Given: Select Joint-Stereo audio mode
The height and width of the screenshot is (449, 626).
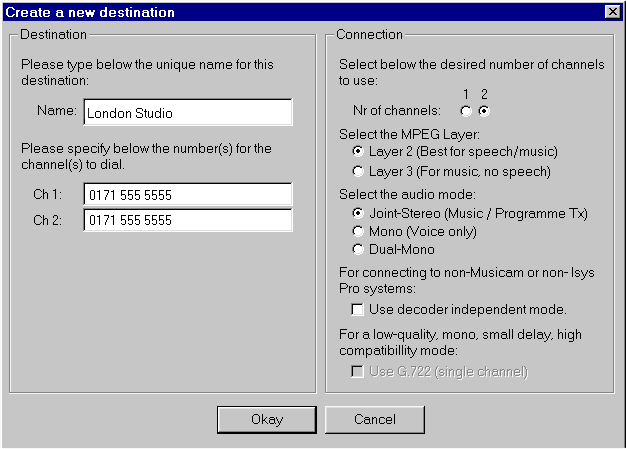Looking at the screenshot, I should click(x=358, y=213).
